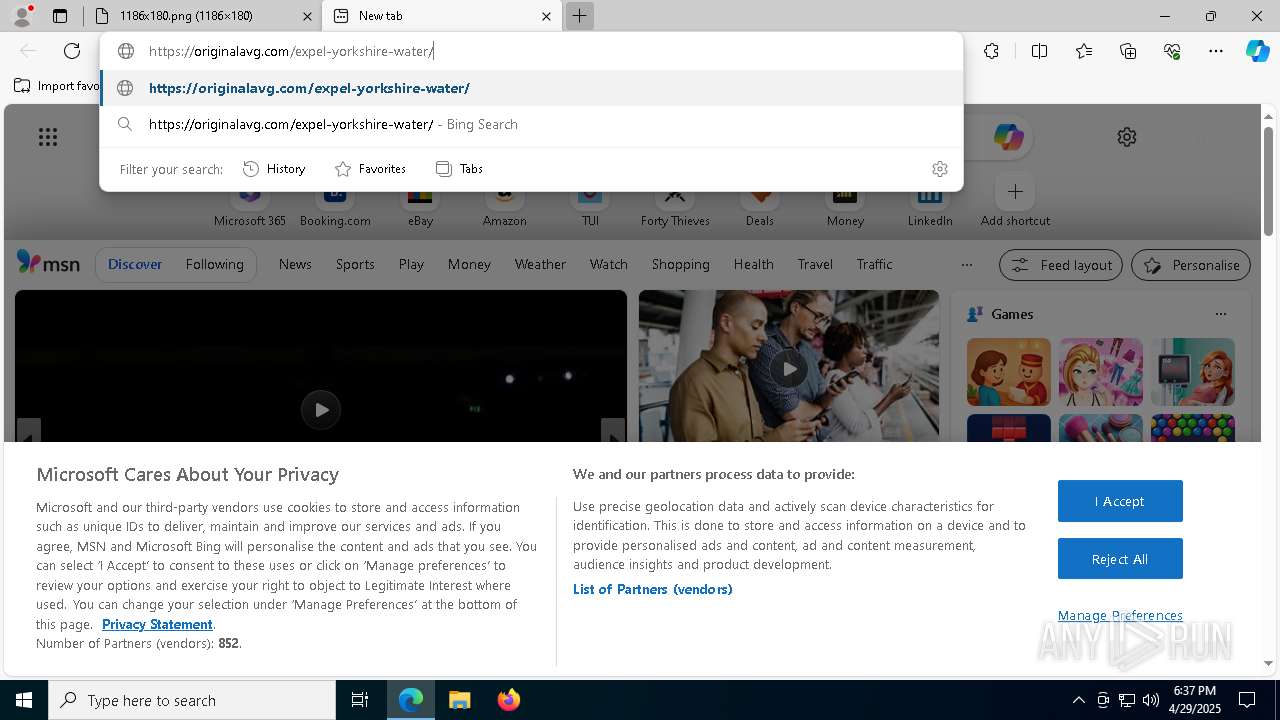The image size is (1280, 720).
Task: Switch to the Discover feed tab
Action: click(x=135, y=264)
